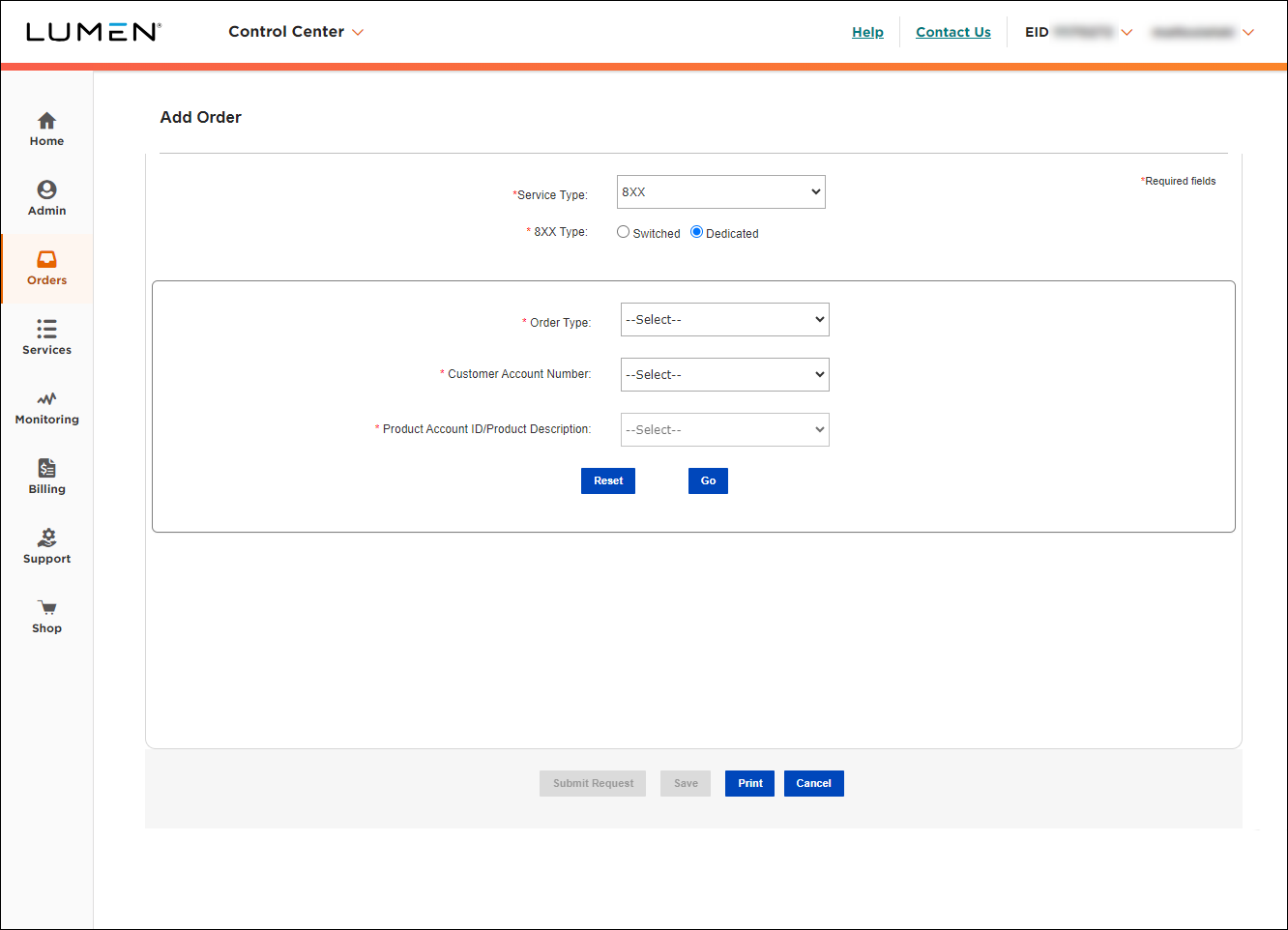The width and height of the screenshot is (1288, 930).
Task: Click Product Account ID/Product Description label
Action: click(483, 428)
